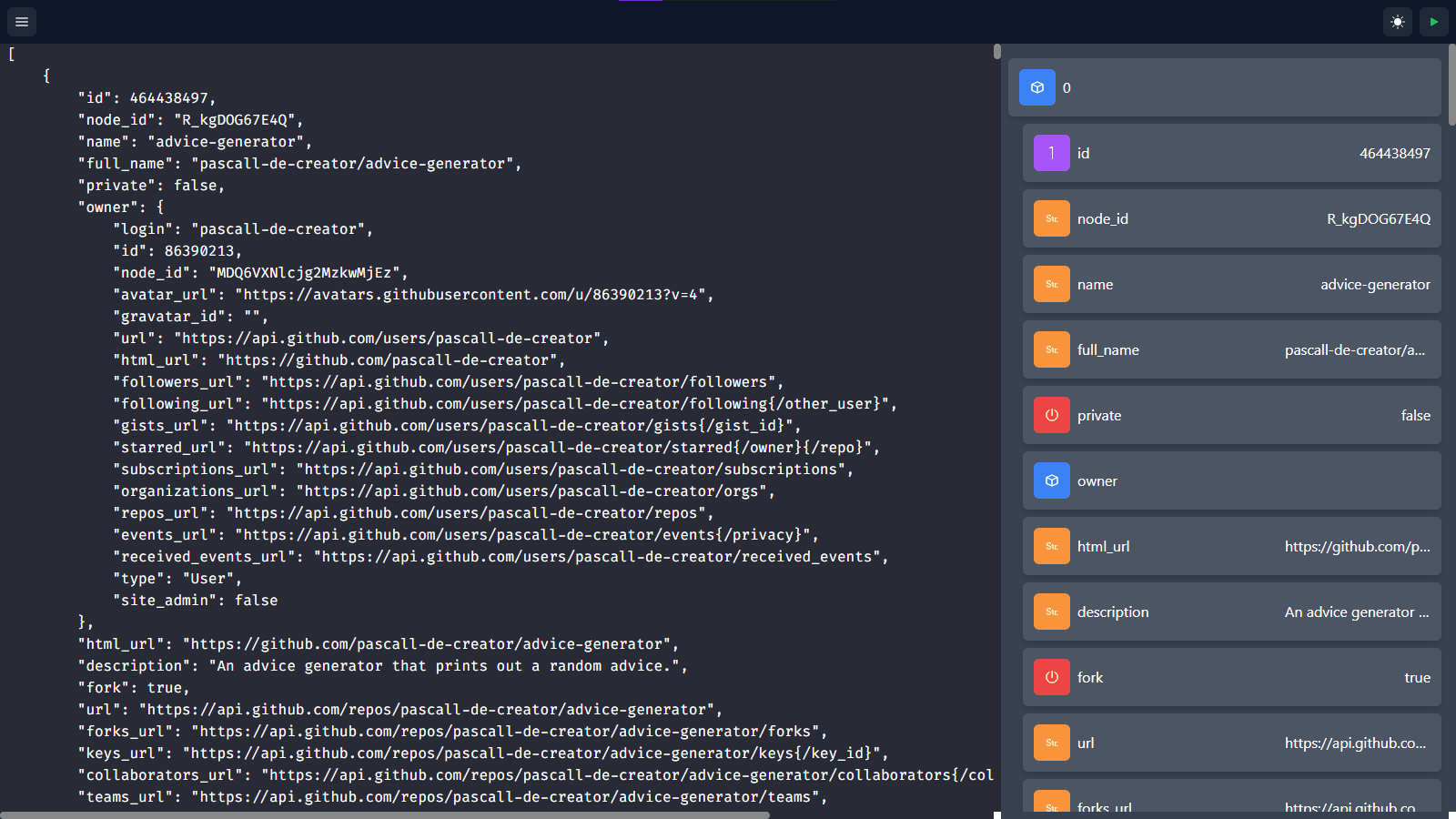1456x819 pixels.
Task: Click the orange string icon for url
Action: 1052,743
